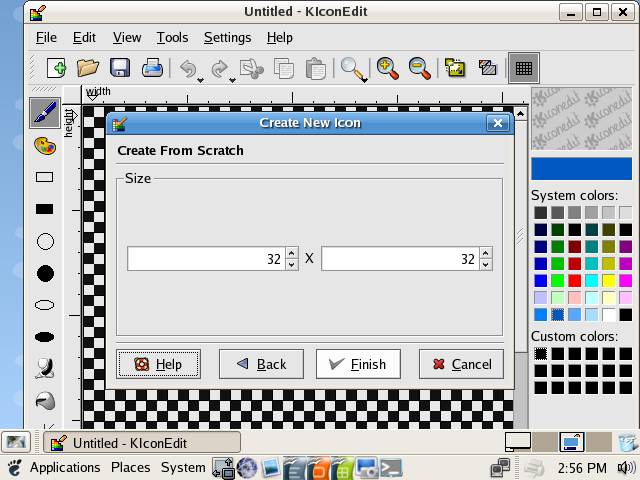The width and height of the screenshot is (640, 480).
Task: Toggle the grid display button
Action: [x=522, y=68]
